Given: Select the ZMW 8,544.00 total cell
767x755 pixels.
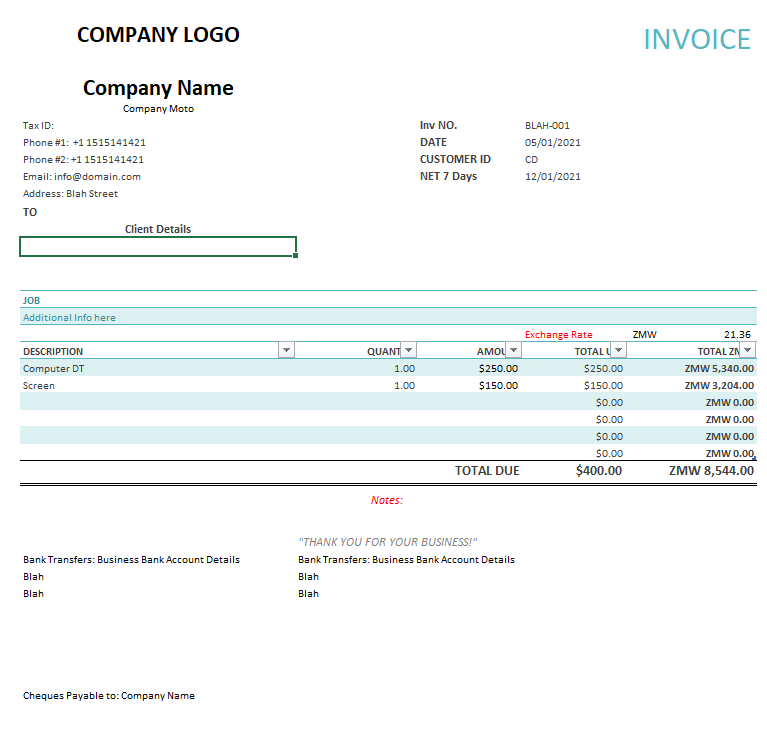Looking at the screenshot, I should [x=711, y=471].
